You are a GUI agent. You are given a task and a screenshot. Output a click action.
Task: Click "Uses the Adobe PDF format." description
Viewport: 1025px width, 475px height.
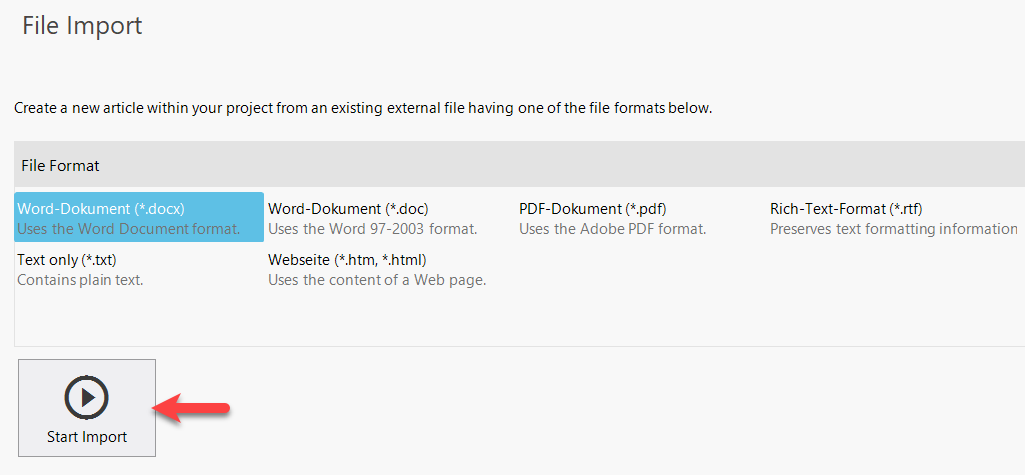(612, 229)
